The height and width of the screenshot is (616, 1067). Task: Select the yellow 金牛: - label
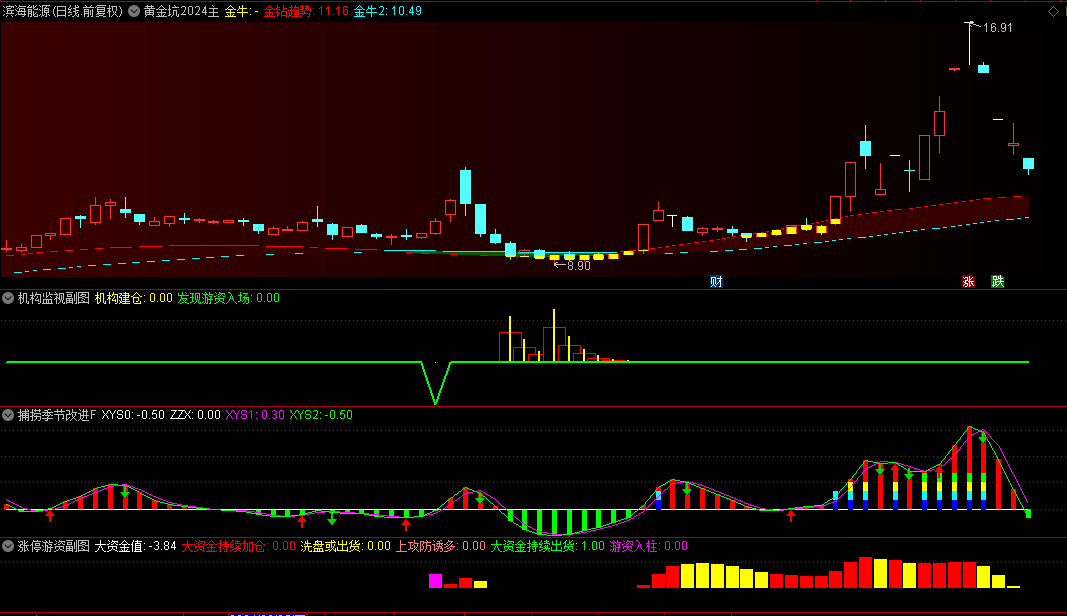tap(242, 11)
